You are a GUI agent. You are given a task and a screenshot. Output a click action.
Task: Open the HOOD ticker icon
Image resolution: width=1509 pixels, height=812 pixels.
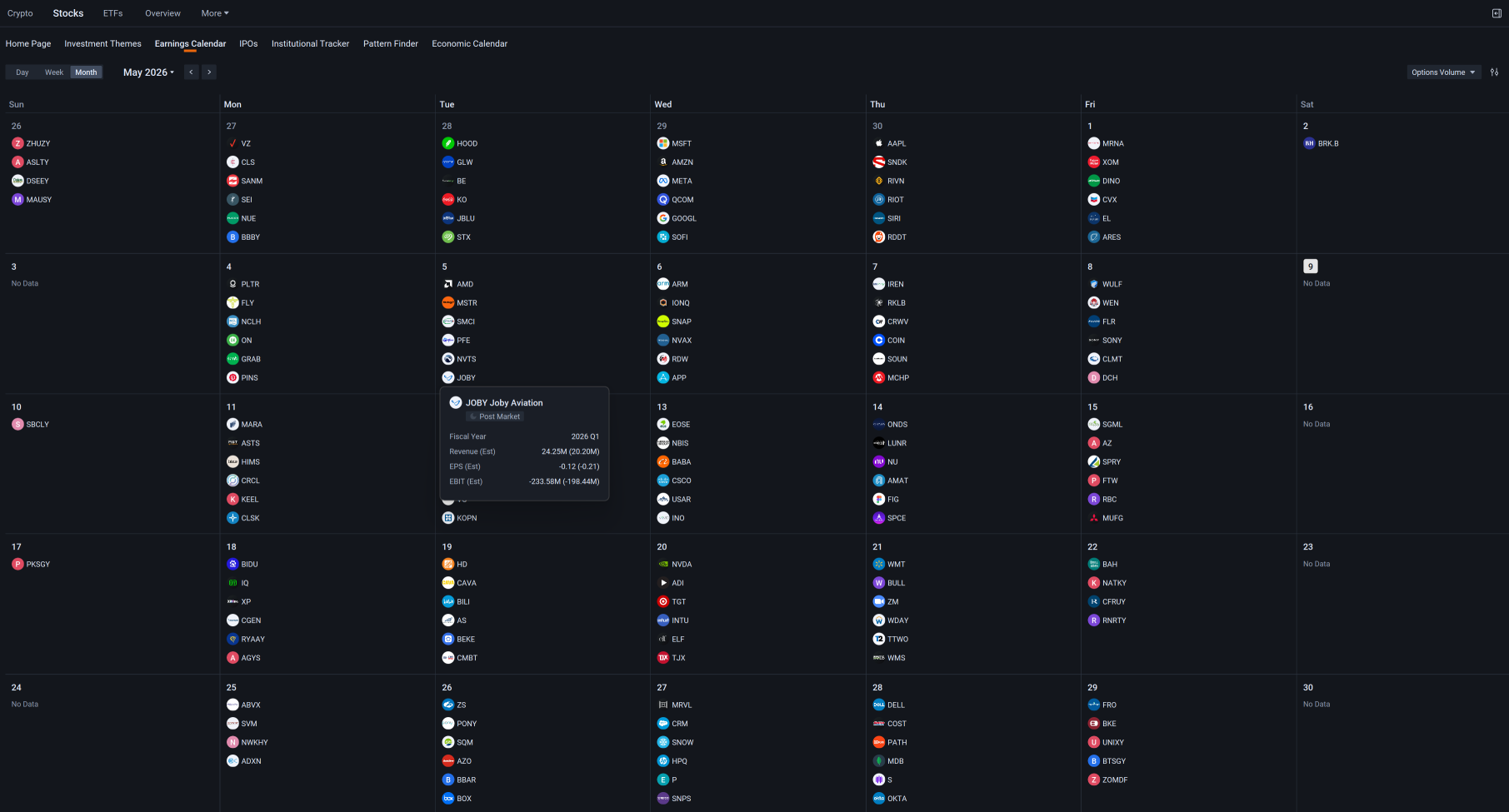tap(448, 143)
